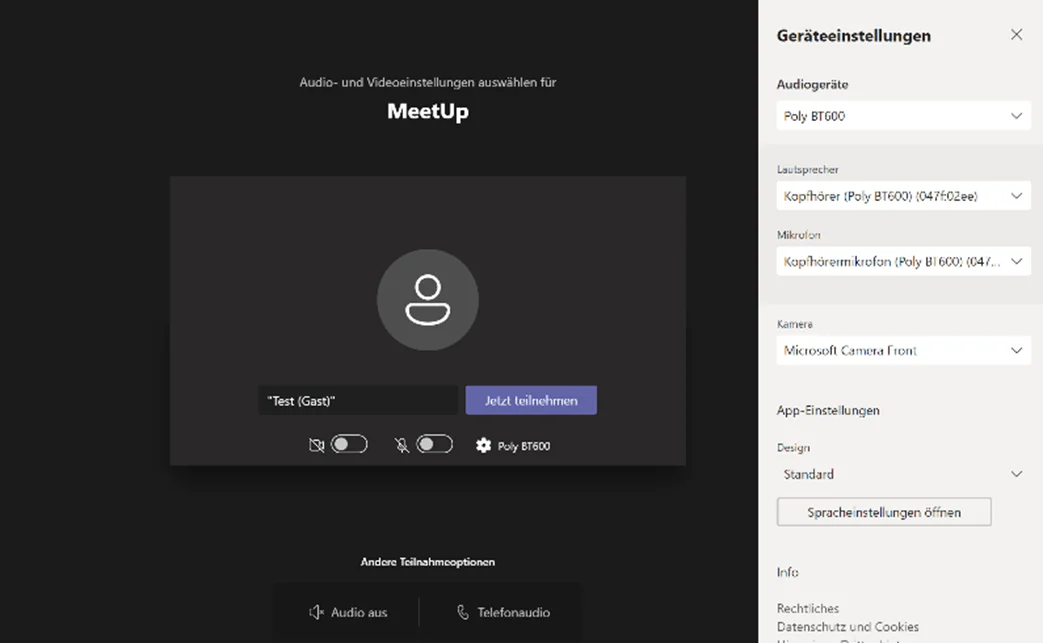Image resolution: width=1043 pixels, height=643 pixels.
Task: Open the Rechtliches link
Action: 808,608
